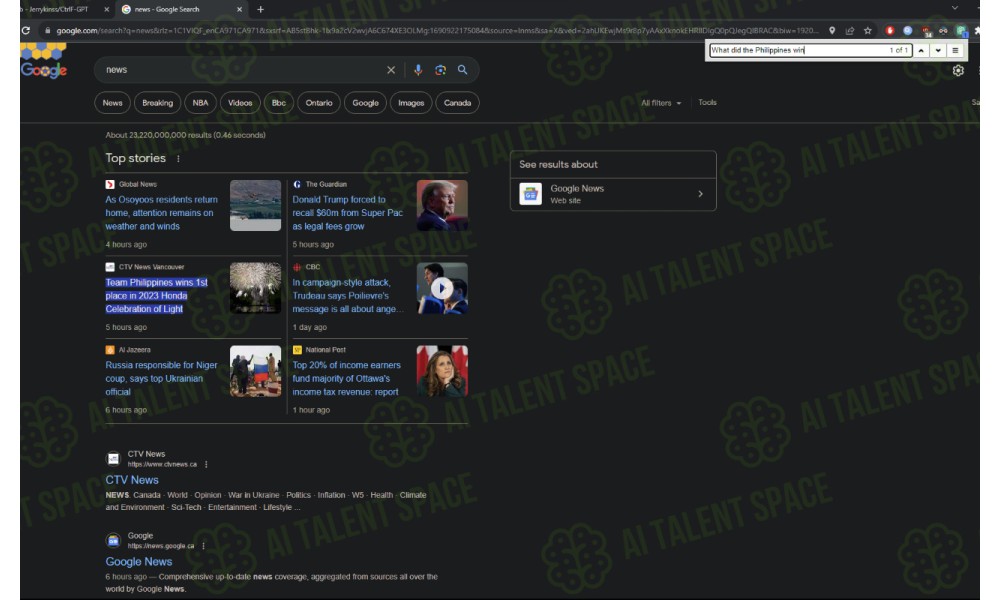The width and height of the screenshot is (1000, 600).
Task: Click the Donald Trump story thumbnail
Action: pyautogui.click(x=442, y=205)
